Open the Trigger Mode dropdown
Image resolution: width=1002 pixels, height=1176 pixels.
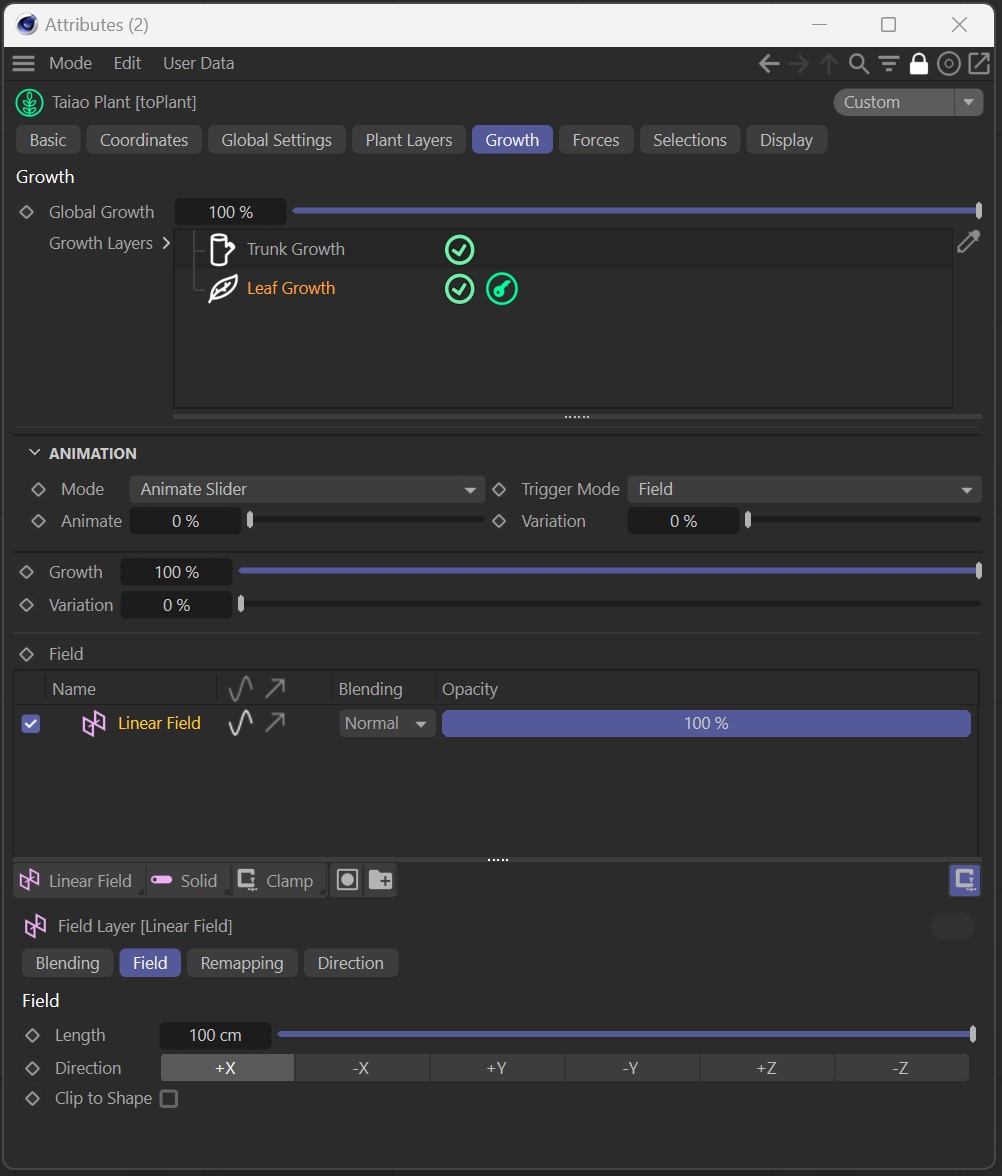pyautogui.click(x=804, y=490)
